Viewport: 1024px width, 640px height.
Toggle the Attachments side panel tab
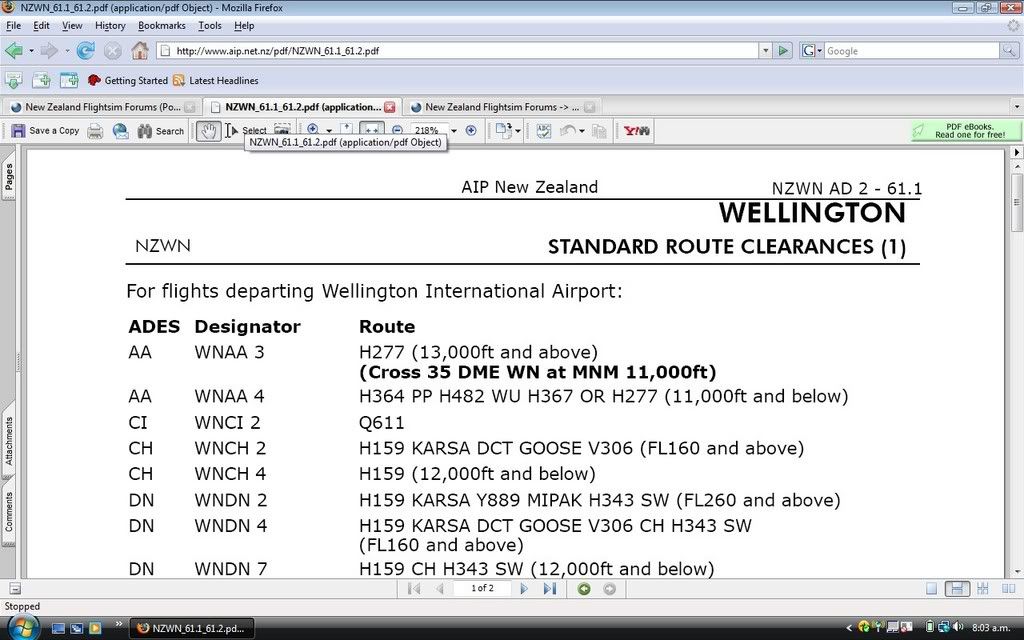coord(9,441)
